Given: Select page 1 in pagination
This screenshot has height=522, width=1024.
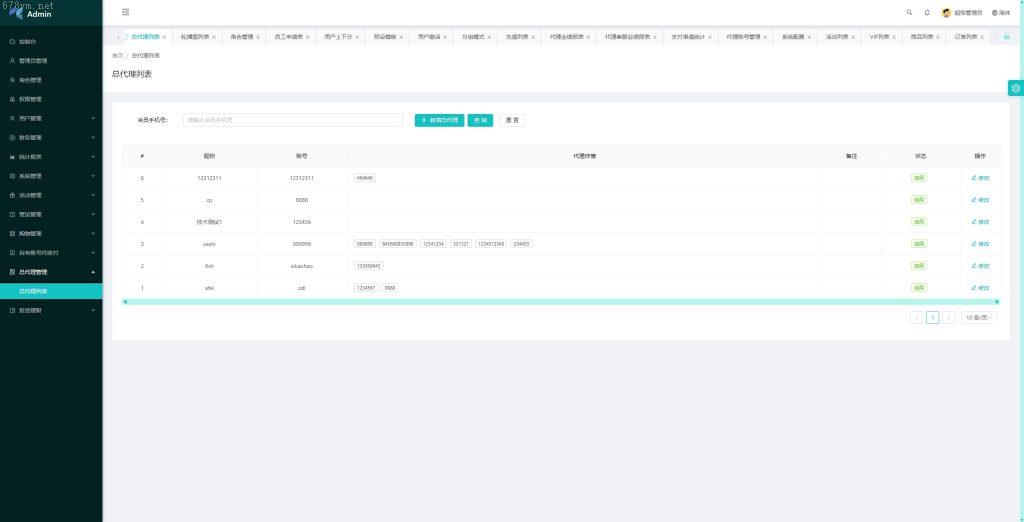Looking at the screenshot, I should 933,318.
